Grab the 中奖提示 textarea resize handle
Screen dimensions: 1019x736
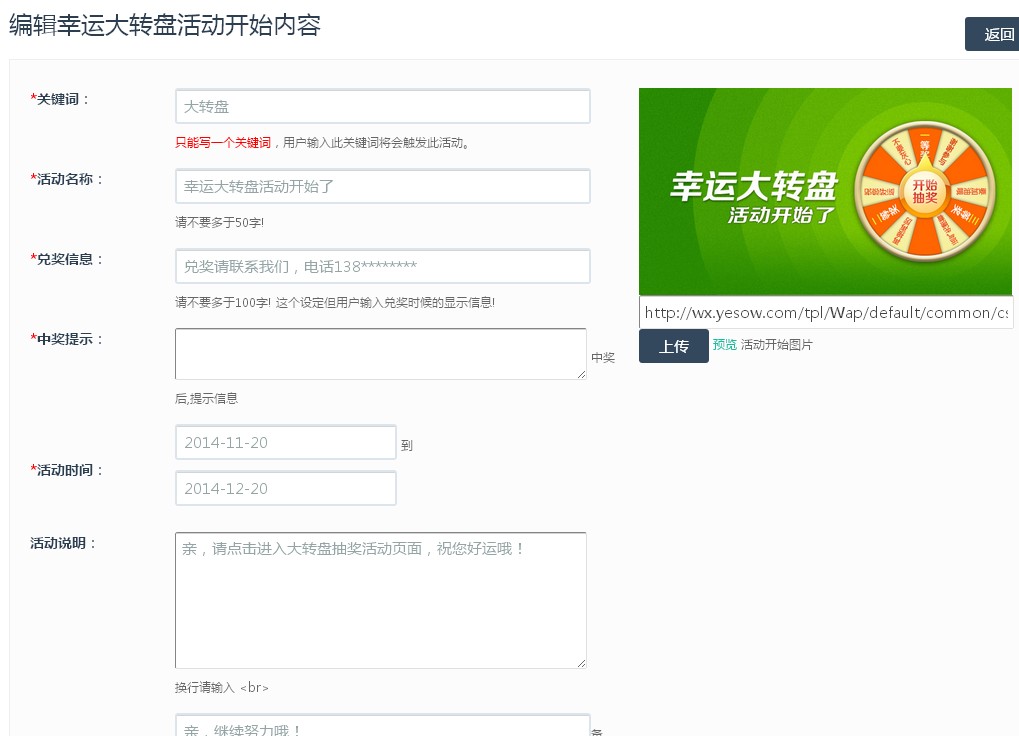tap(581, 374)
